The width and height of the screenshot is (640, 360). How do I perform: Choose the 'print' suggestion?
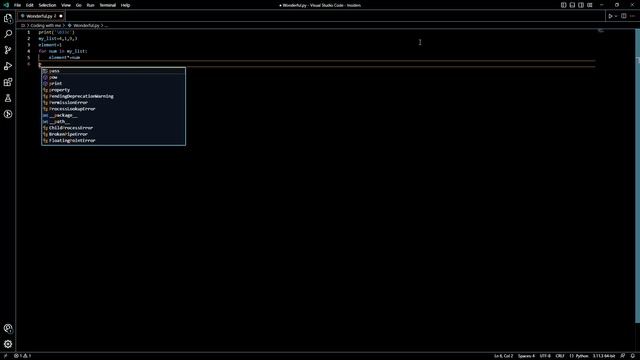[x=113, y=84]
